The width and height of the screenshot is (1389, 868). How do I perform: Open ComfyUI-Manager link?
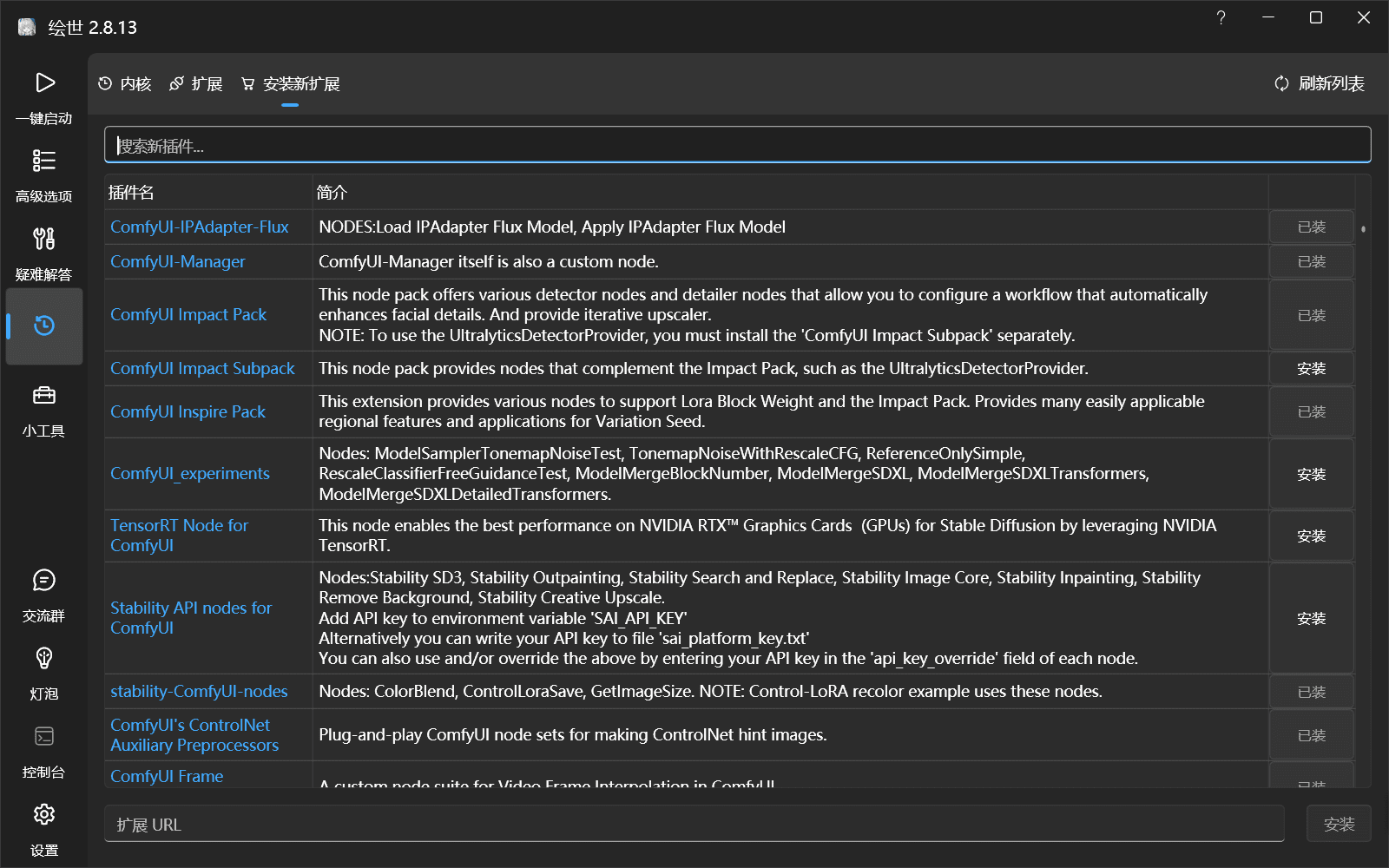[178, 261]
